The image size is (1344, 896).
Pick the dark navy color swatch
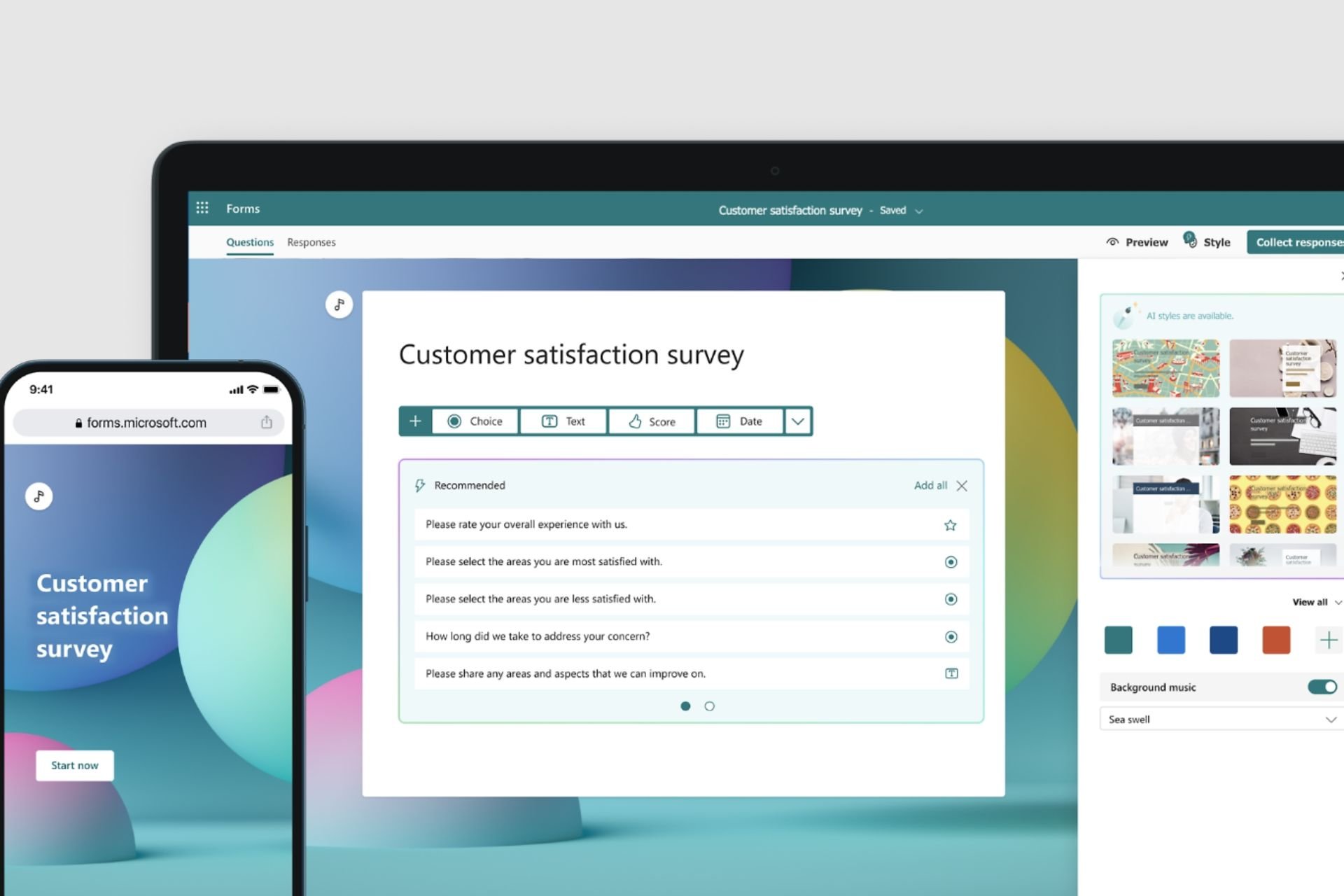[1224, 640]
